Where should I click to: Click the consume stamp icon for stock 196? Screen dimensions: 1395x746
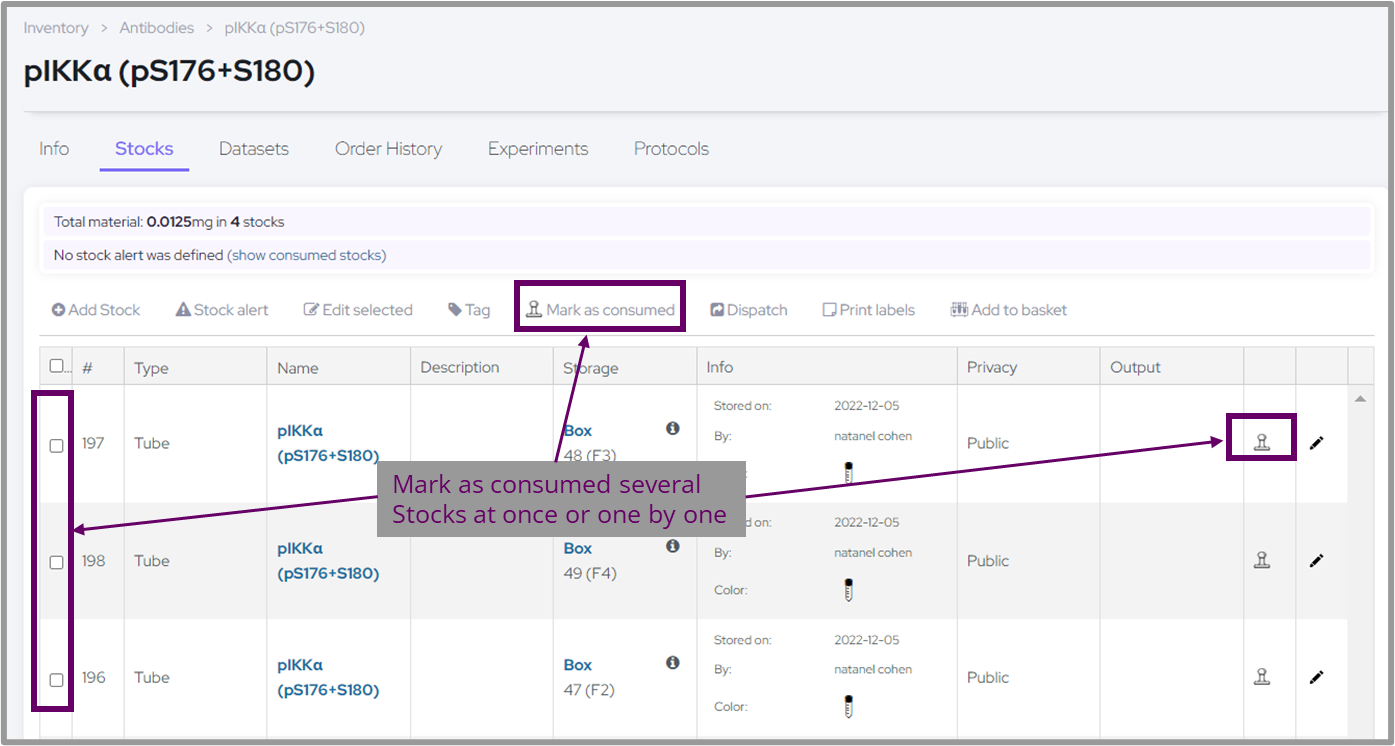tap(1262, 677)
